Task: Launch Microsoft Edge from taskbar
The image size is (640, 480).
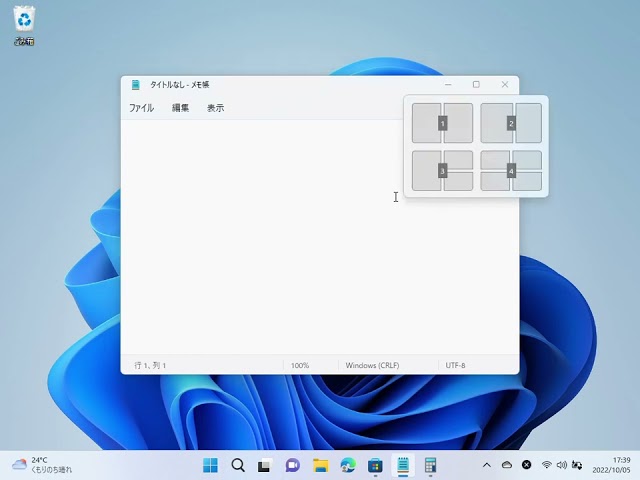Action: 348,465
